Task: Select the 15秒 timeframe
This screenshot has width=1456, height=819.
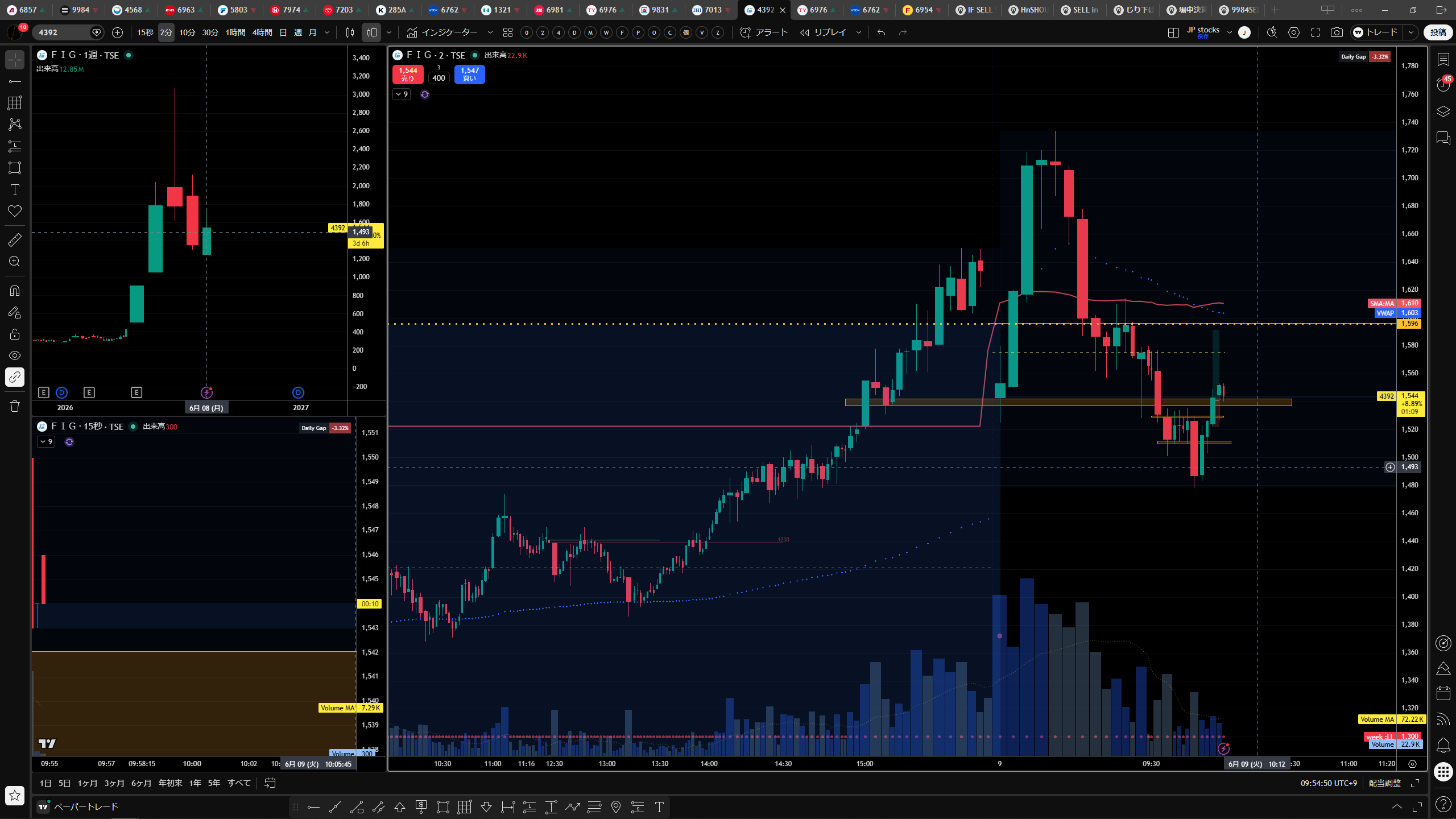Action: coord(145,32)
